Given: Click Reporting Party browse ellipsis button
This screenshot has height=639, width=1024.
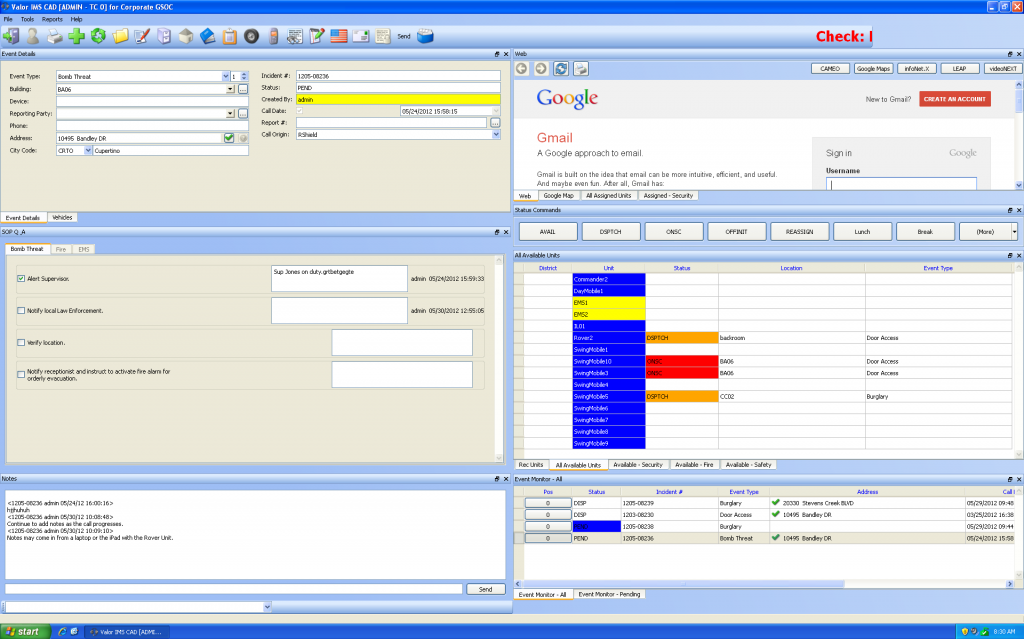Looking at the screenshot, I should pos(243,114).
